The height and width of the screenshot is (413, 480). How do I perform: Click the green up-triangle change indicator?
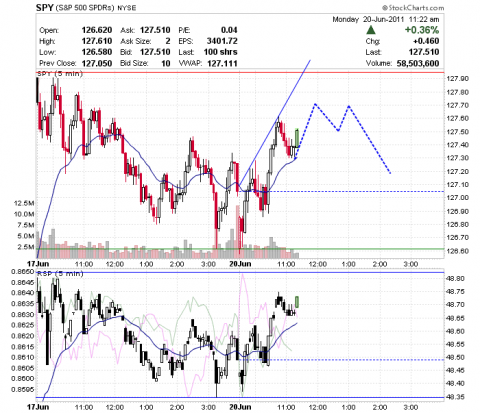371,30
